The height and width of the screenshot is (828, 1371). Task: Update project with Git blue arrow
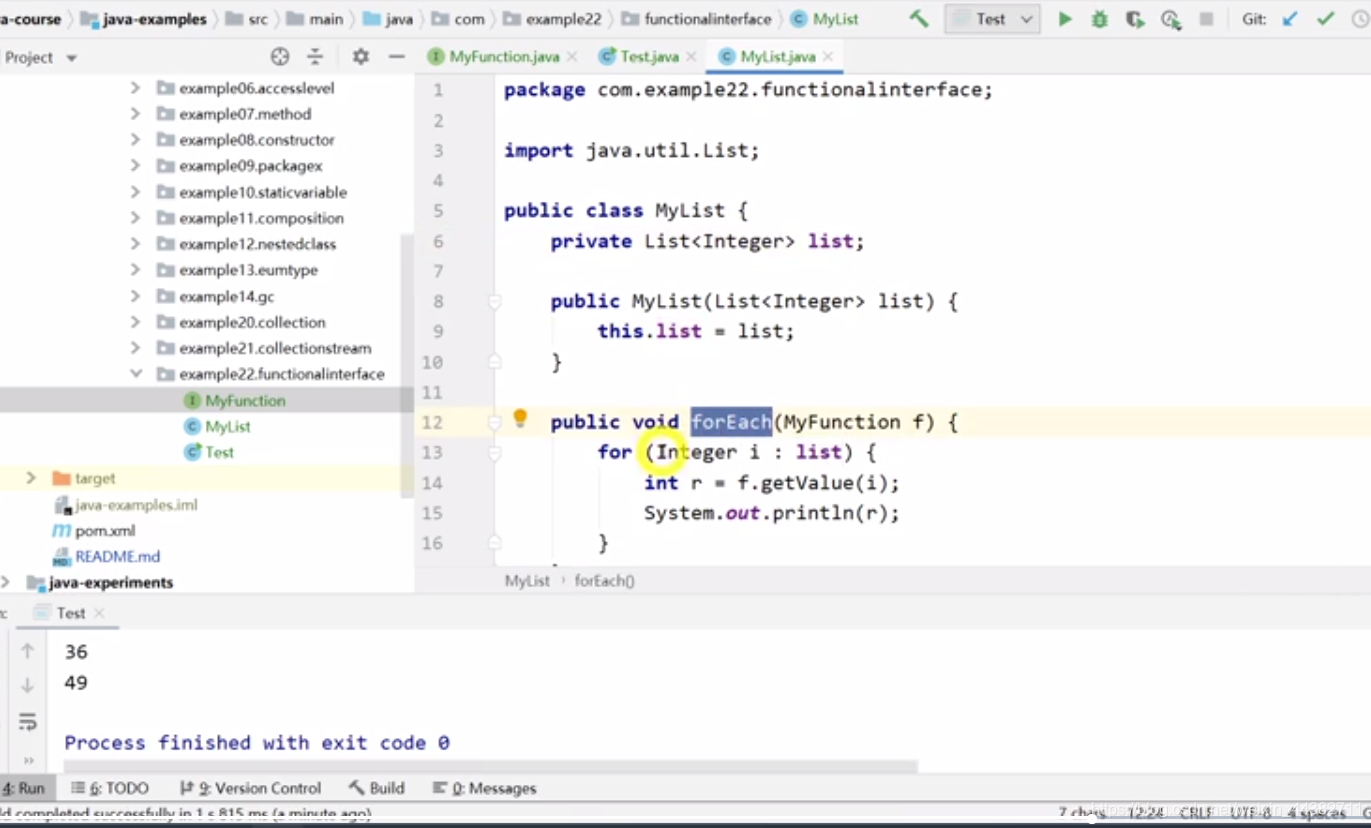(x=1291, y=19)
